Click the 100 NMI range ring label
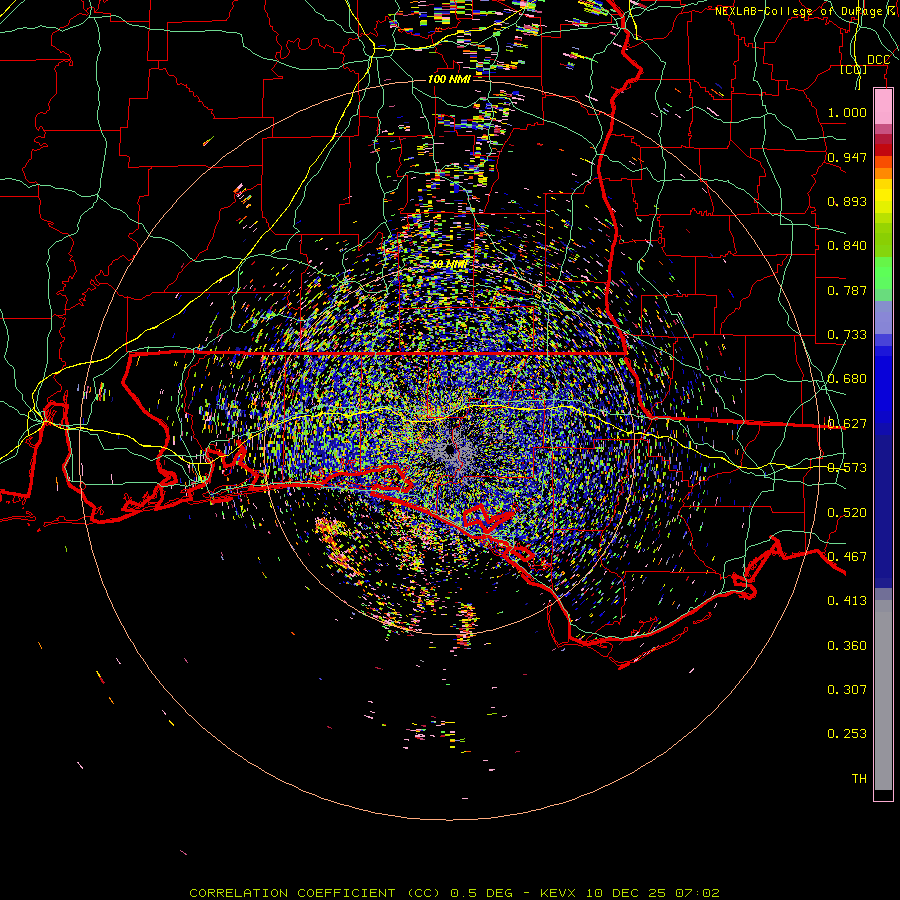This screenshot has width=900, height=900. [449, 79]
